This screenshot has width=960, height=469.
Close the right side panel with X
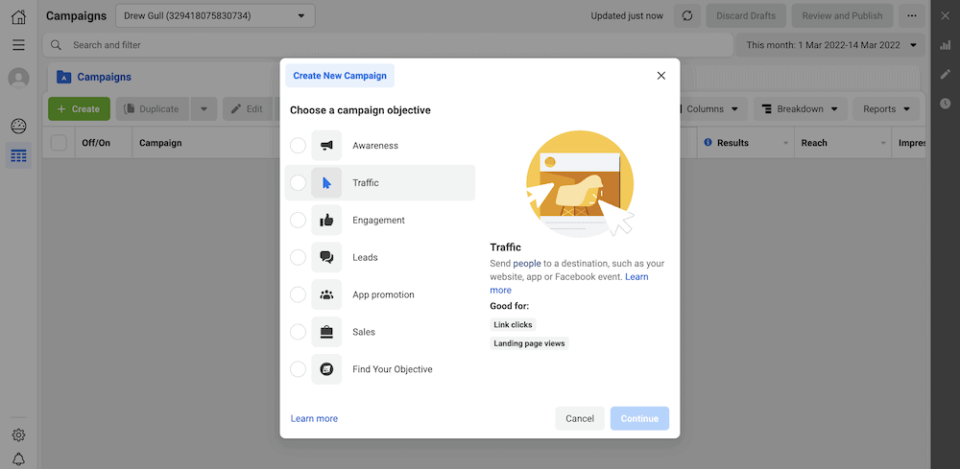coord(945,16)
